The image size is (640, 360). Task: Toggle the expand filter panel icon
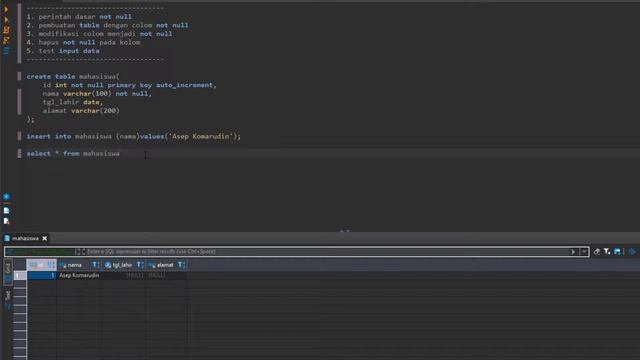(80, 252)
